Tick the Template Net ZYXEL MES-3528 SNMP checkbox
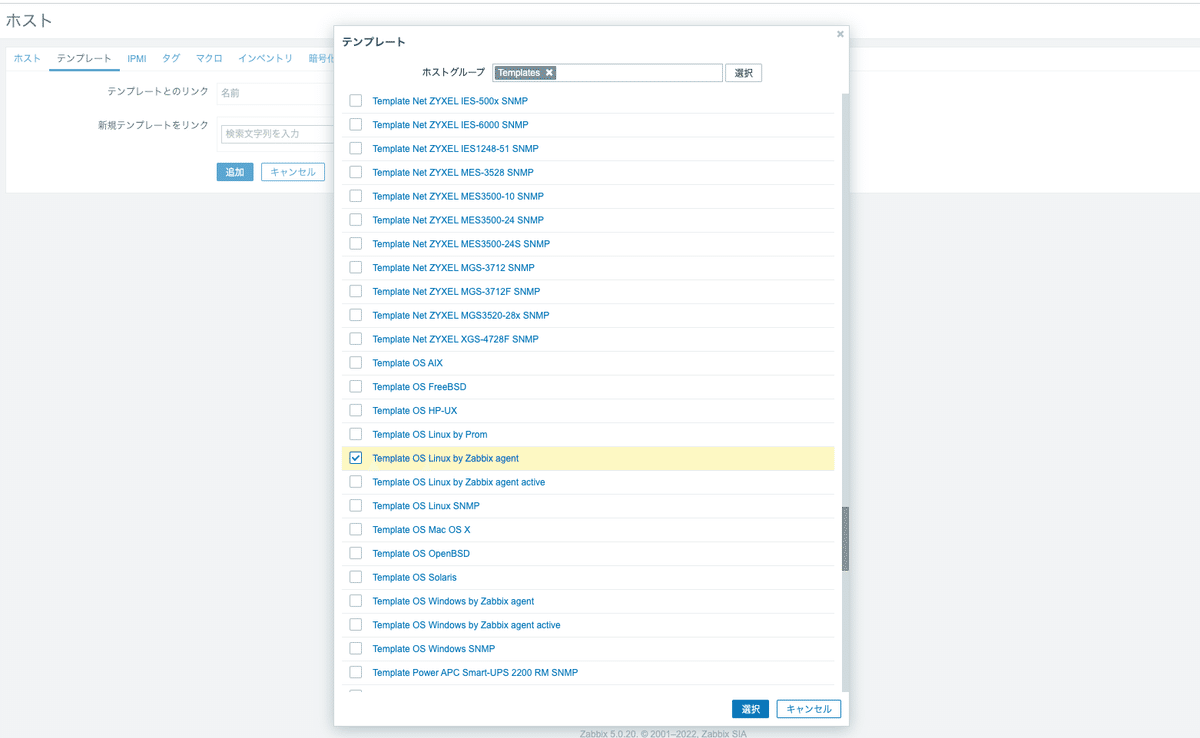The height and width of the screenshot is (738, 1200). (355, 172)
